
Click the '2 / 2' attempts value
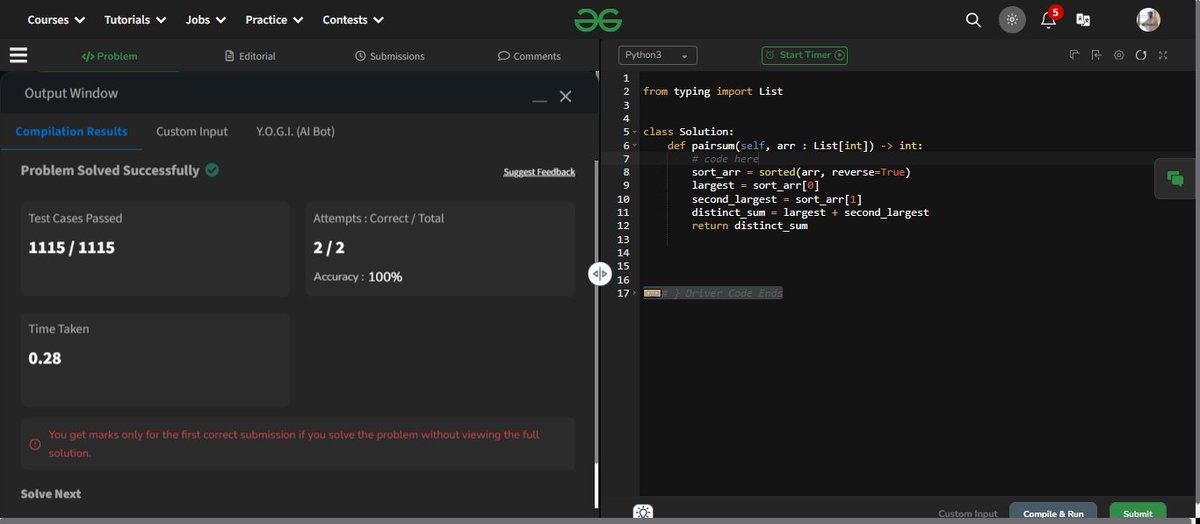330,247
